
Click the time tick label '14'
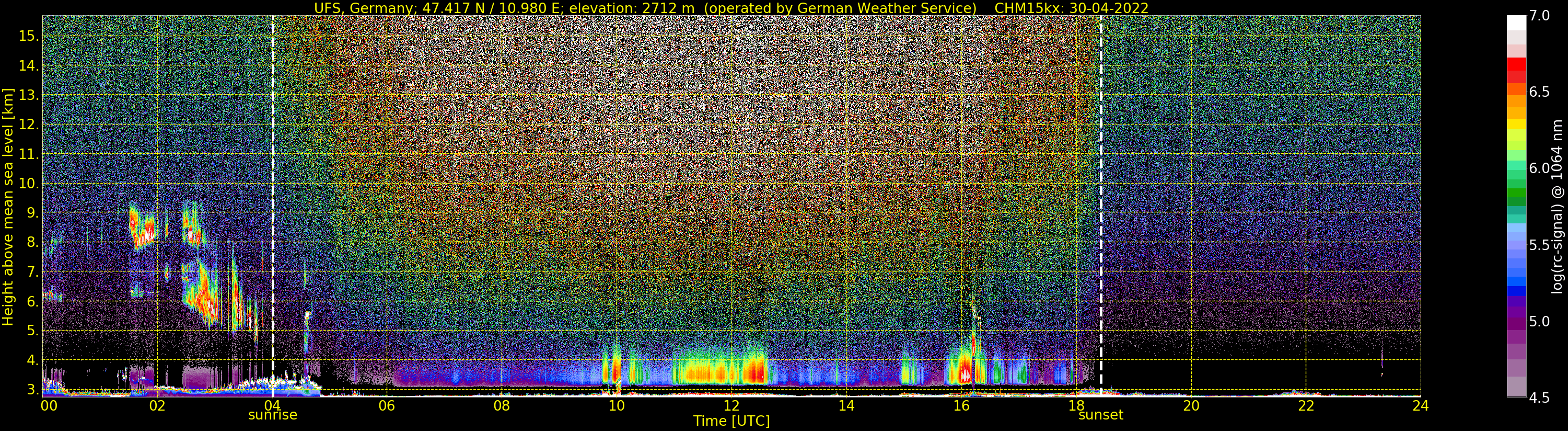point(846,406)
